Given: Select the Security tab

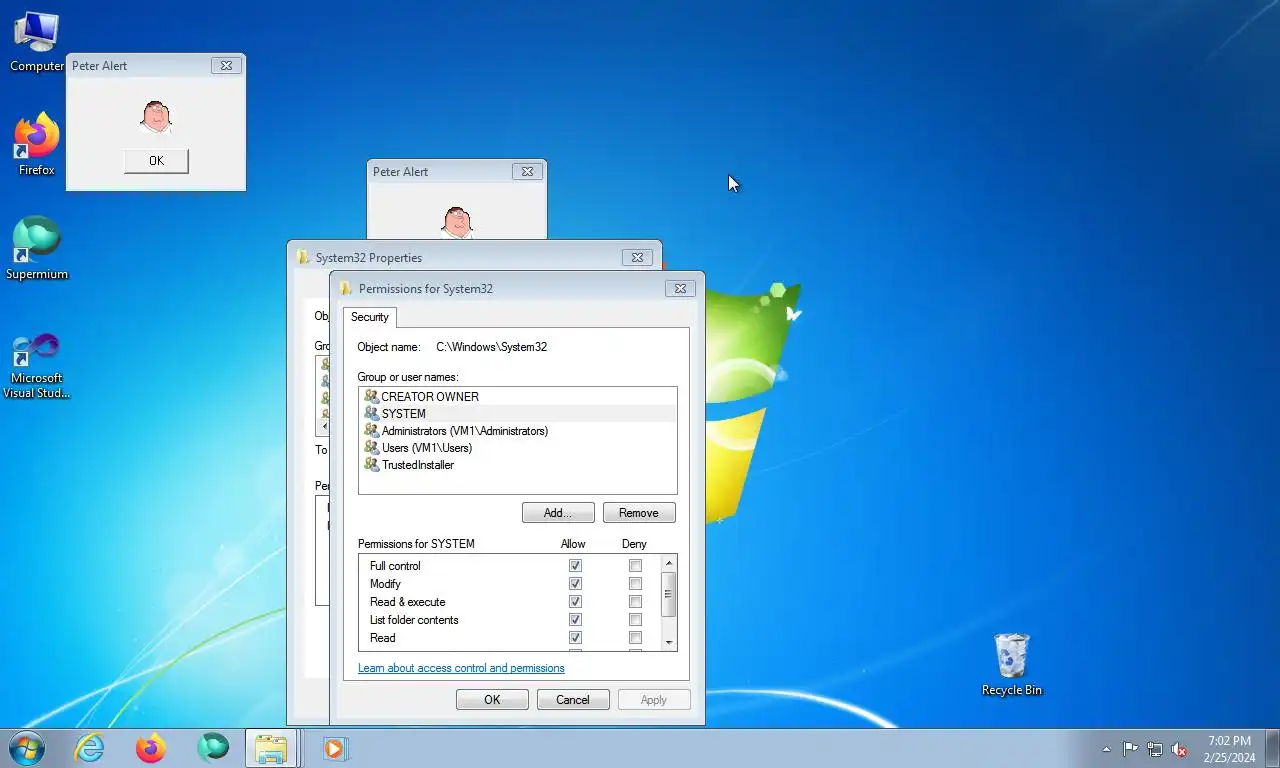Looking at the screenshot, I should coord(369,317).
